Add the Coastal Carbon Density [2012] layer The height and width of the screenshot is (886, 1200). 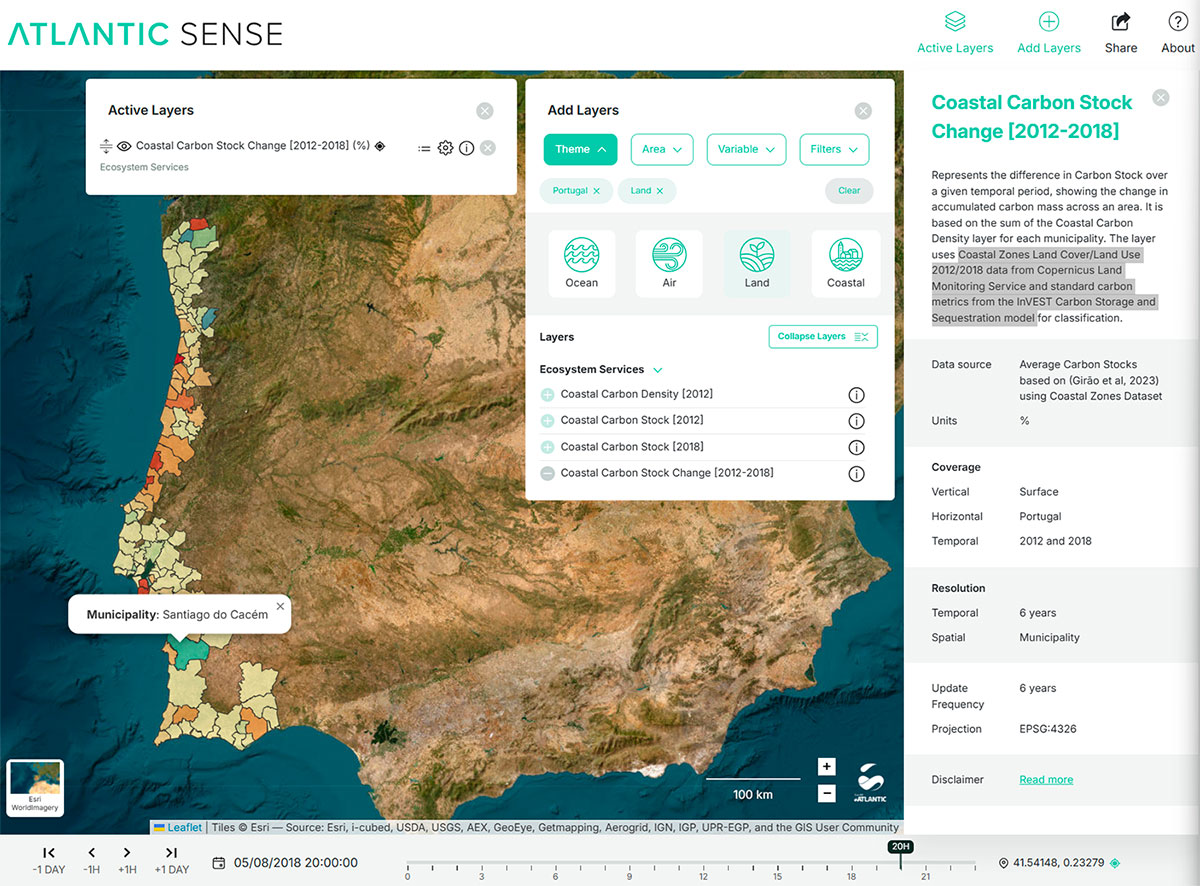coord(547,395)
